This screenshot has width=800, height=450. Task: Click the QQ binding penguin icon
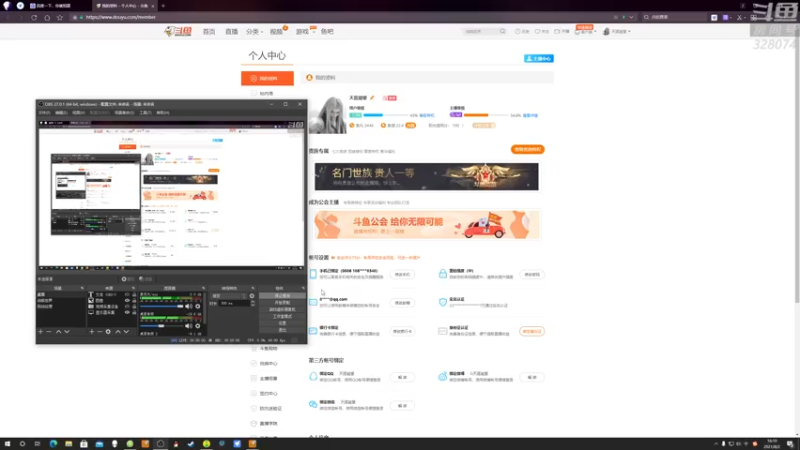[x=313, y=377]
